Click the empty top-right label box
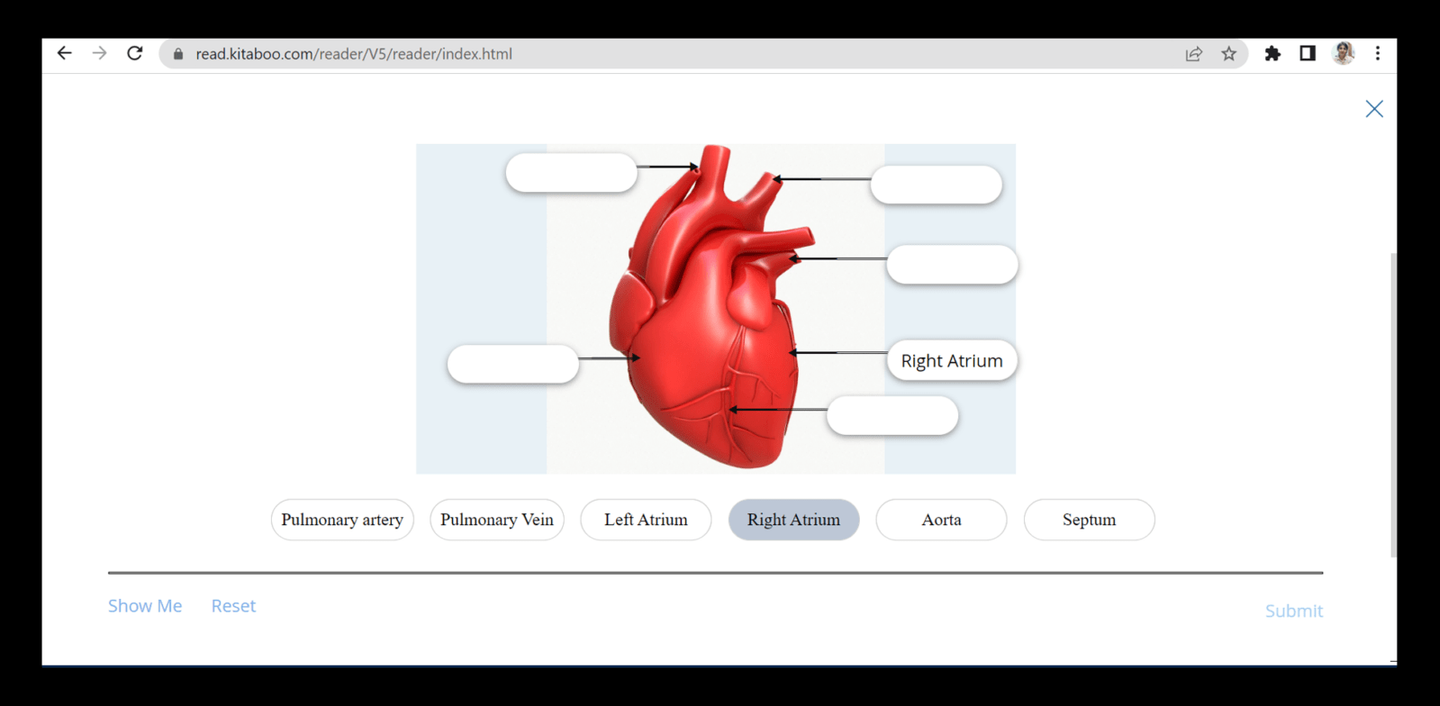This screenshot has width=1440, height=706. (x=936, y=185)
